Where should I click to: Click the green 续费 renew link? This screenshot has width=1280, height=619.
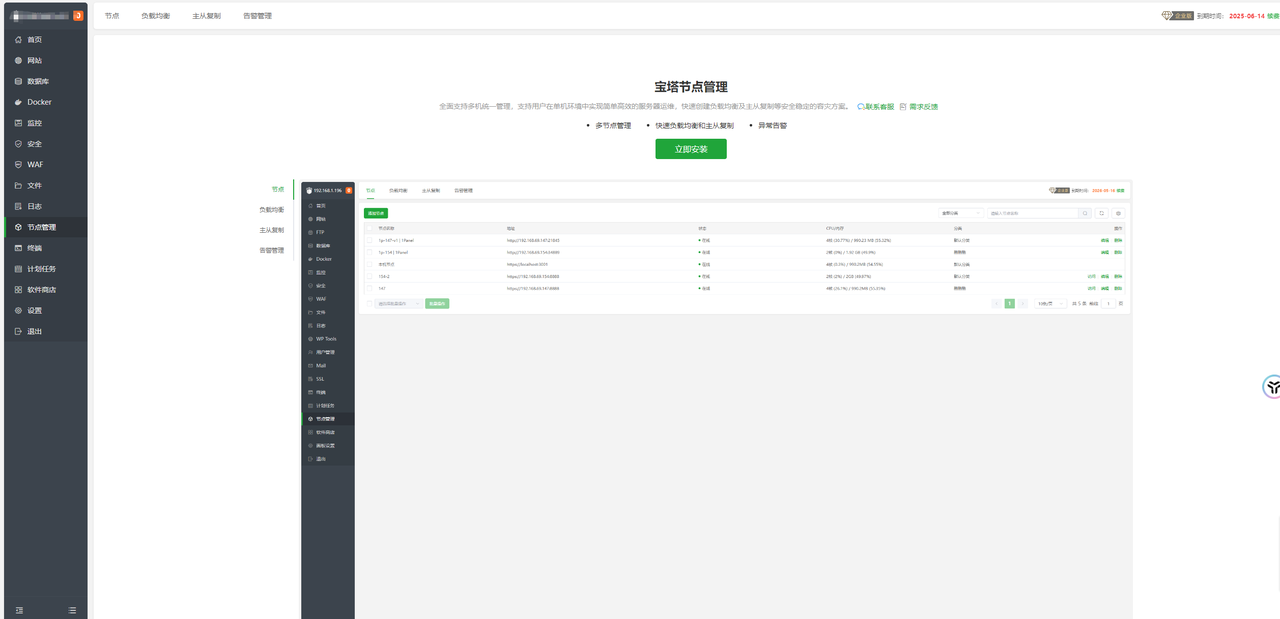[1272, 16]
